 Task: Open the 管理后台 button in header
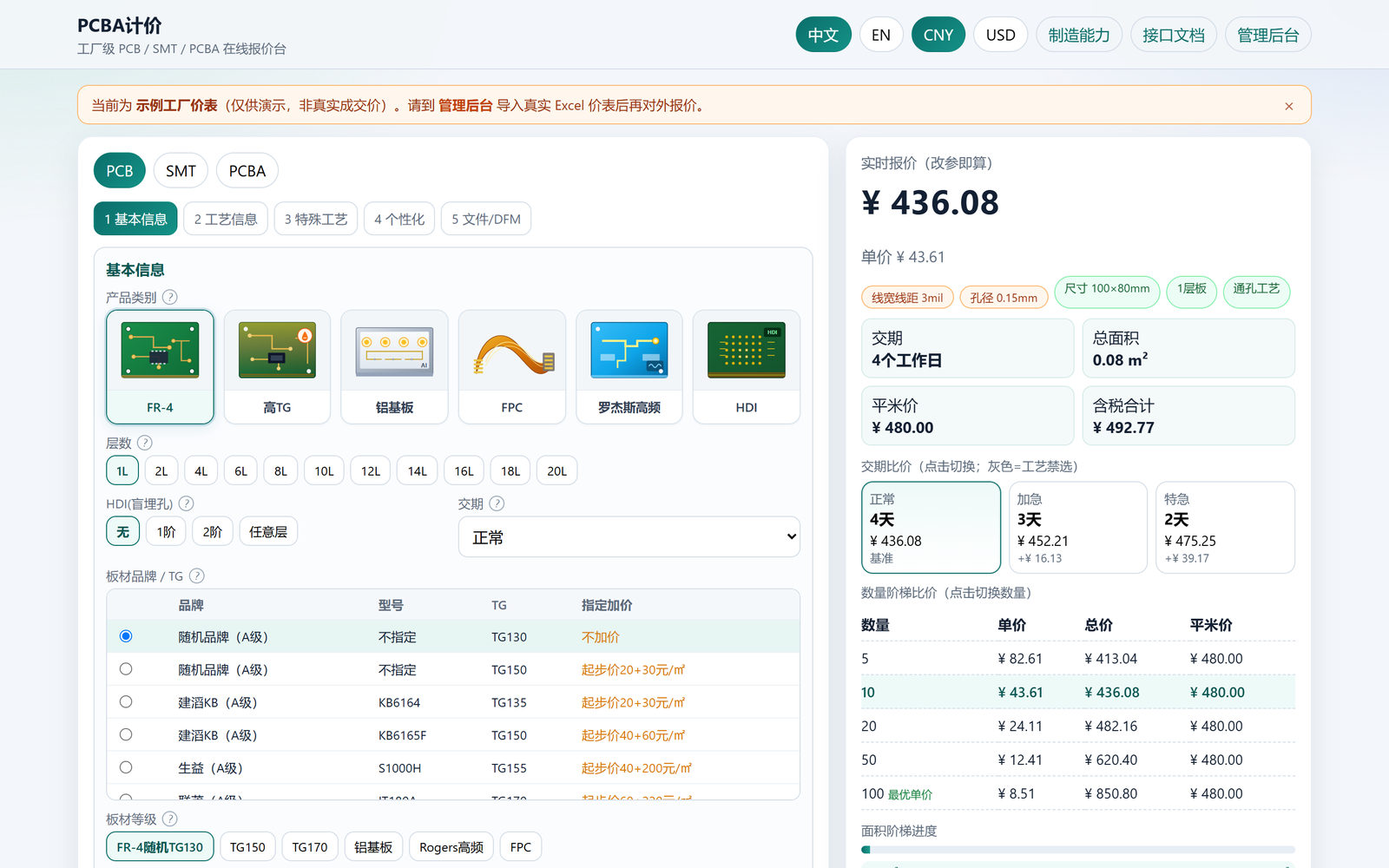pyautogui.click(x=1268, y=35)
